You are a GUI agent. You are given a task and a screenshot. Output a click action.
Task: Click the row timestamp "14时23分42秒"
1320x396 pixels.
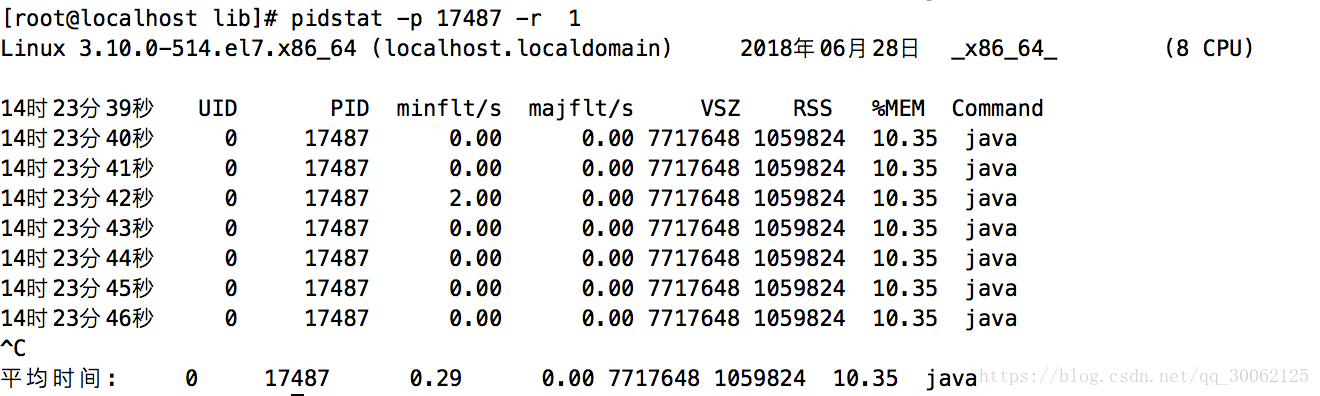[x=77, y=198]
